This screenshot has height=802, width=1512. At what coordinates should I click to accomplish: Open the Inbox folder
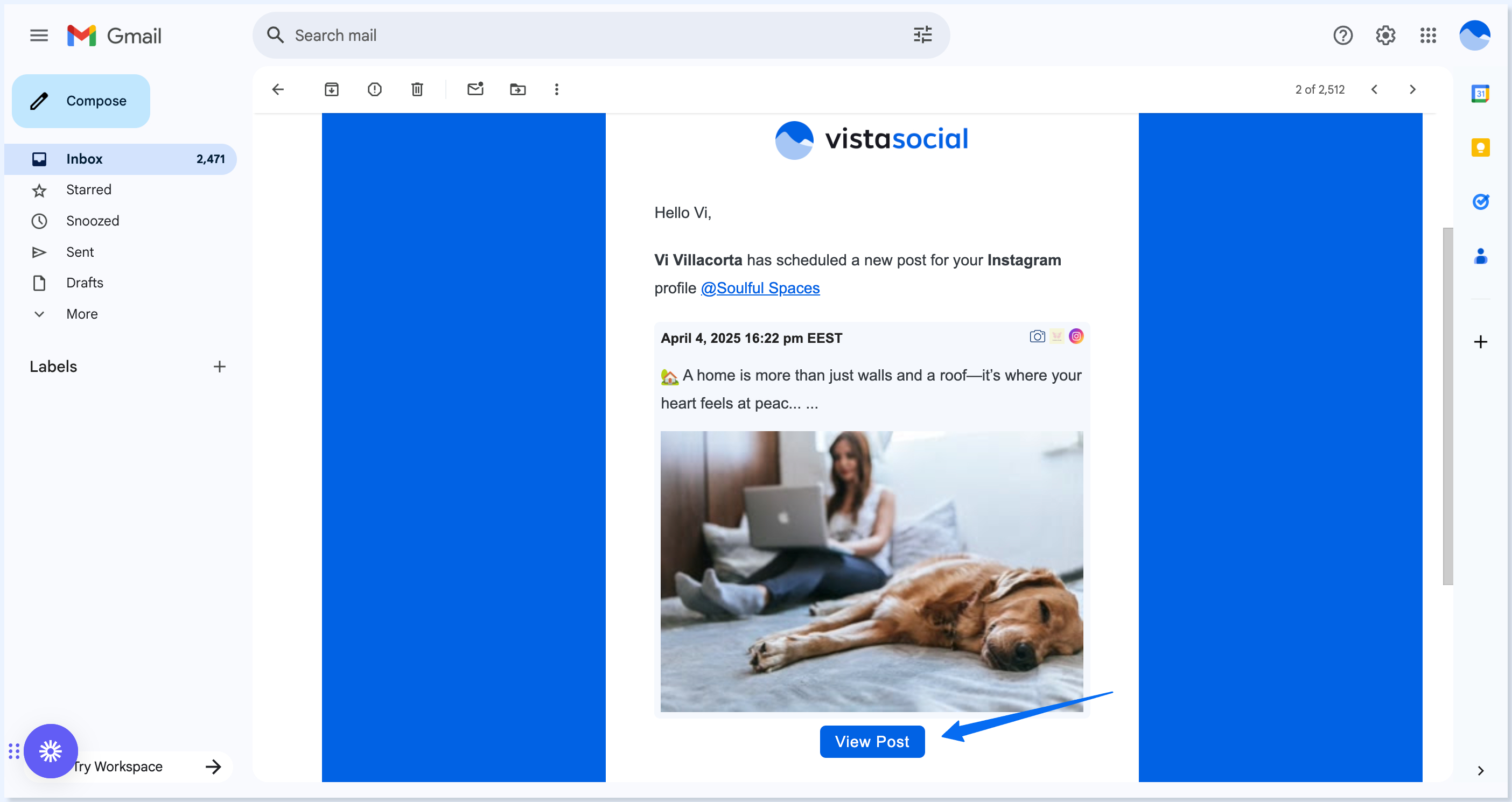click(x=120, y=159)
